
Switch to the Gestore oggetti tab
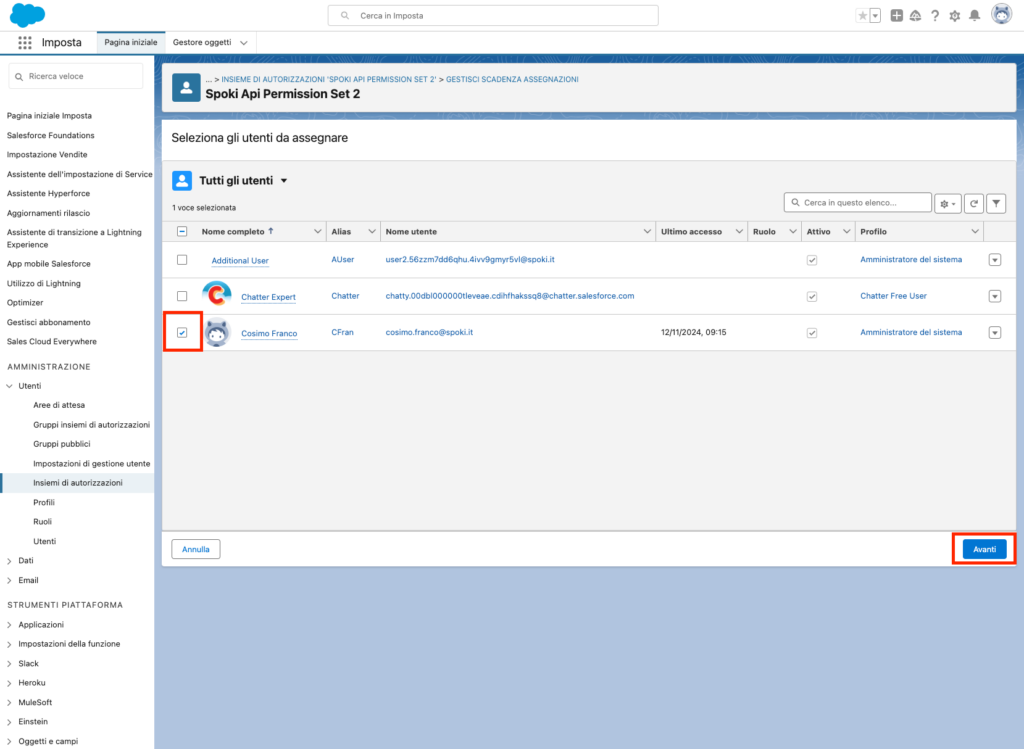202,43
